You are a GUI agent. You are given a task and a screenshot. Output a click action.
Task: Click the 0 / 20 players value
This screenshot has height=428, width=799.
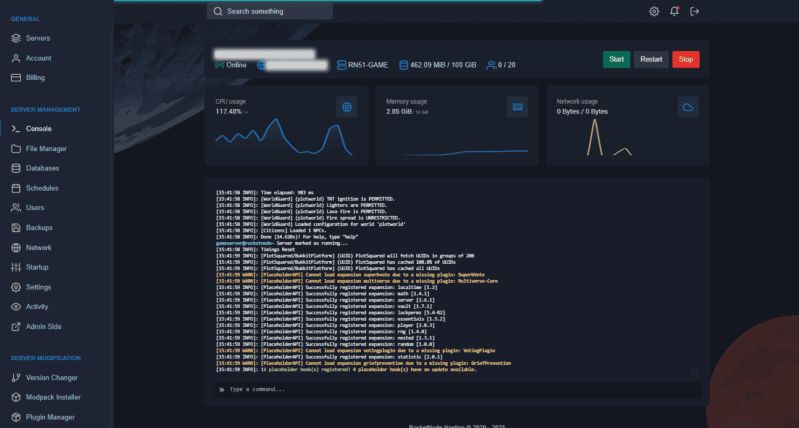(x=507, y=65)
